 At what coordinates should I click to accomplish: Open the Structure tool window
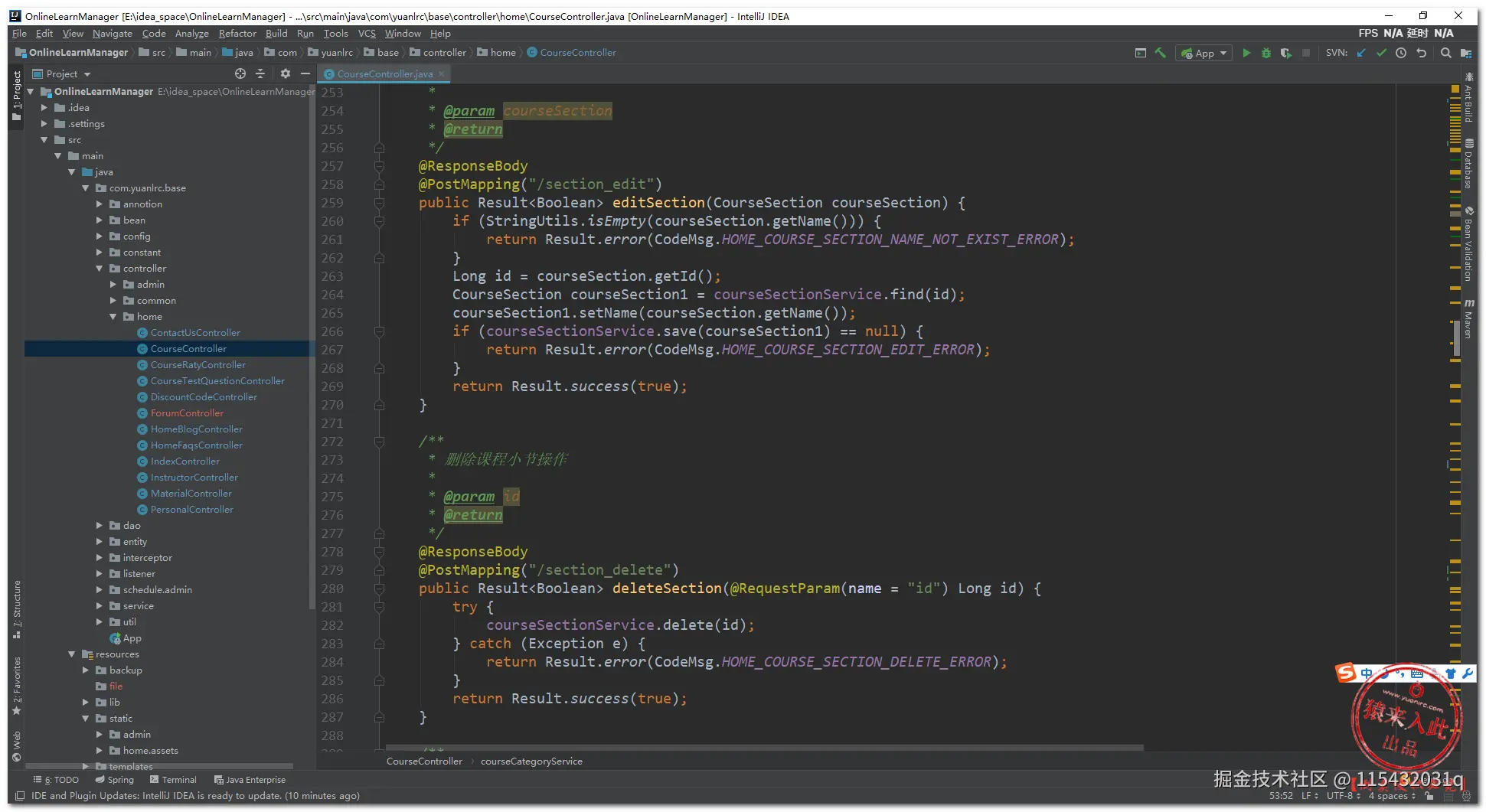17,609
